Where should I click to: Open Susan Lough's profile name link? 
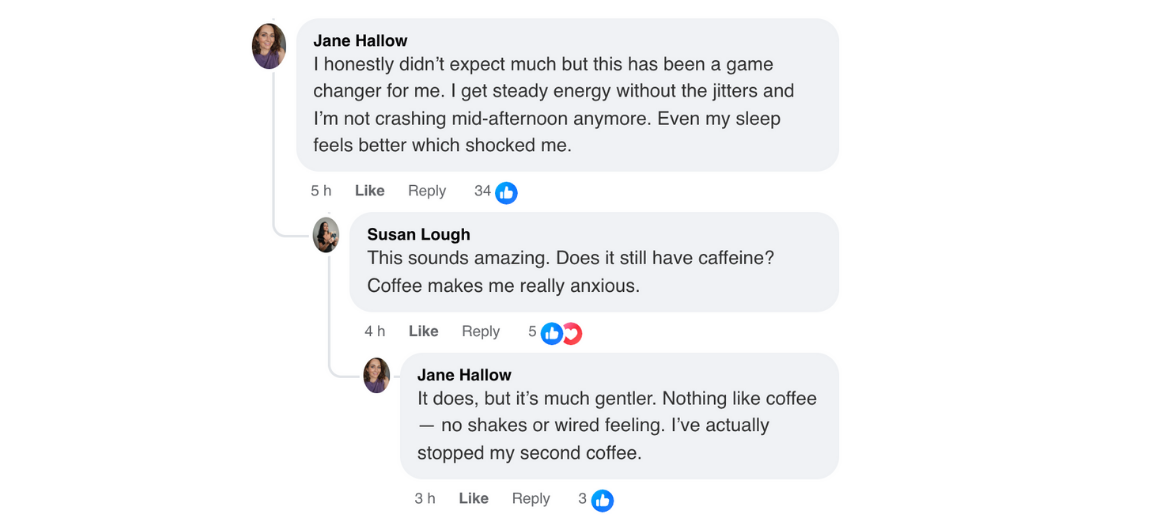point(418,234)
